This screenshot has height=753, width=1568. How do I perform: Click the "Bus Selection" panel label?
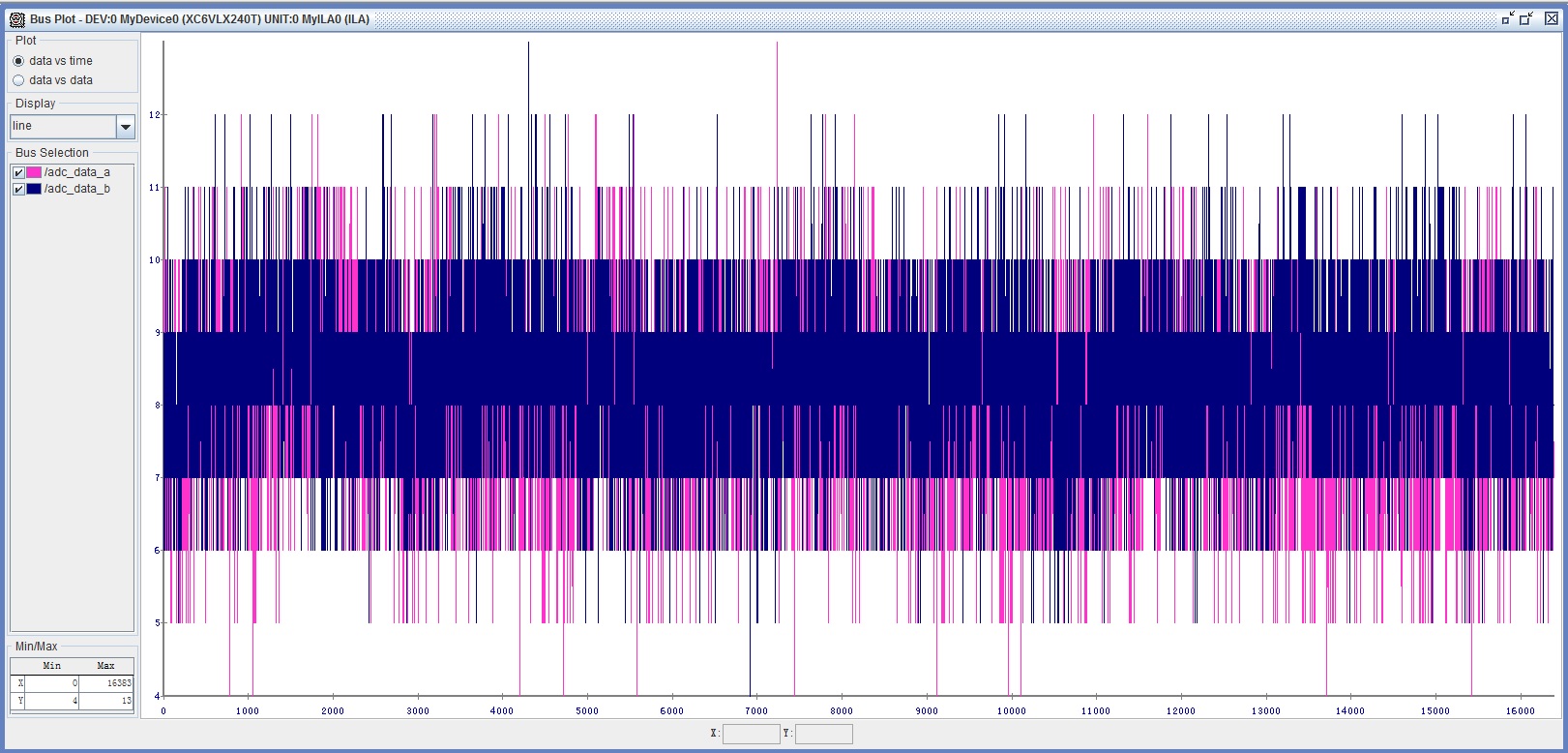tap(52, 153)
